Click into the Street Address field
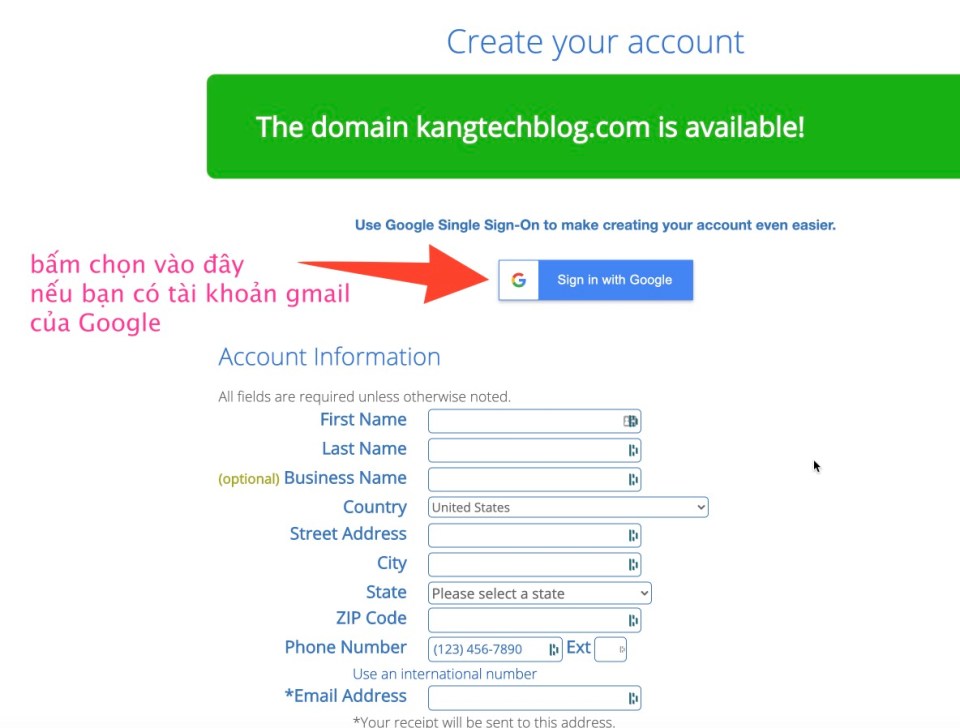The width and height of the screenshot is (960, 728). [534, 536]
